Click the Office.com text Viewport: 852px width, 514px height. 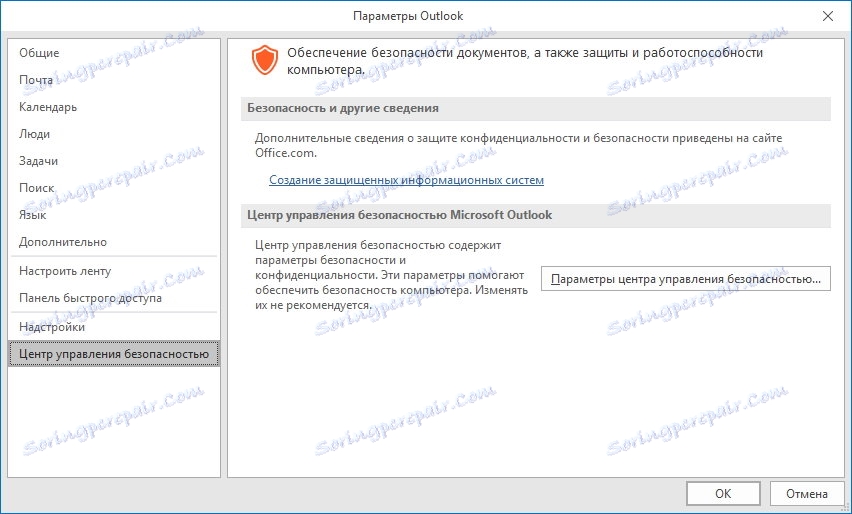286,153
